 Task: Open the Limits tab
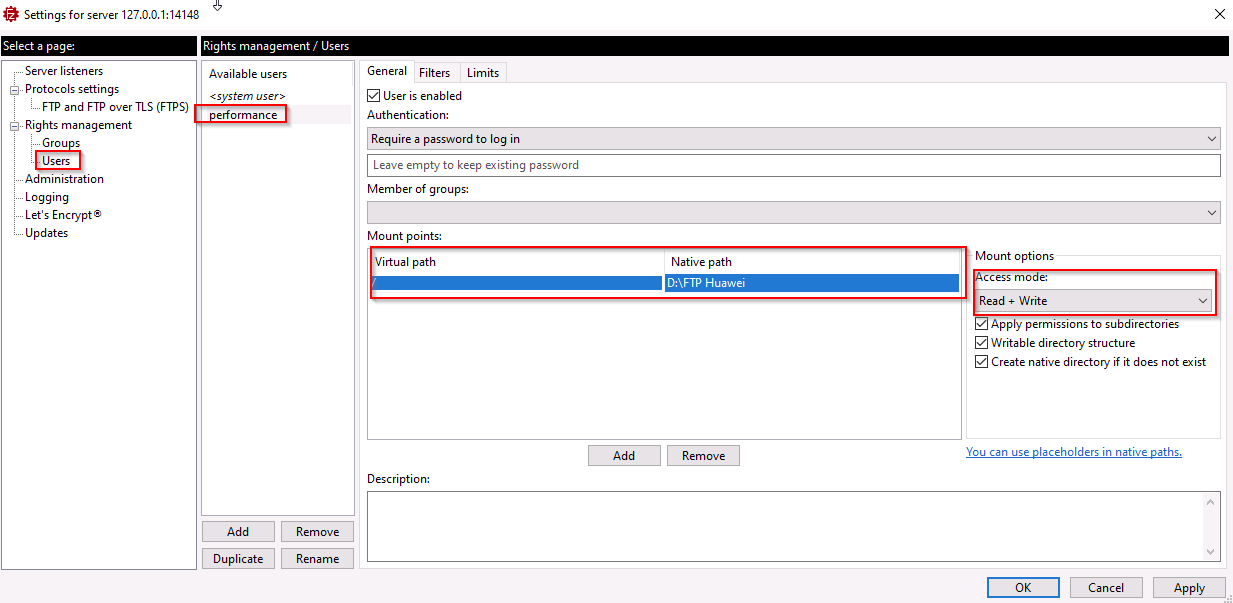tap(482, 72)
